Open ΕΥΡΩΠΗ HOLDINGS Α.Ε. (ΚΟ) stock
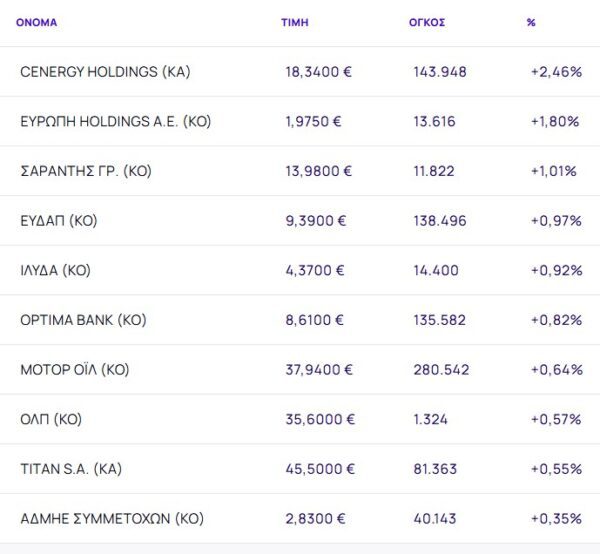The height and width of the screenshot is (554, 600). coord(115,122)
